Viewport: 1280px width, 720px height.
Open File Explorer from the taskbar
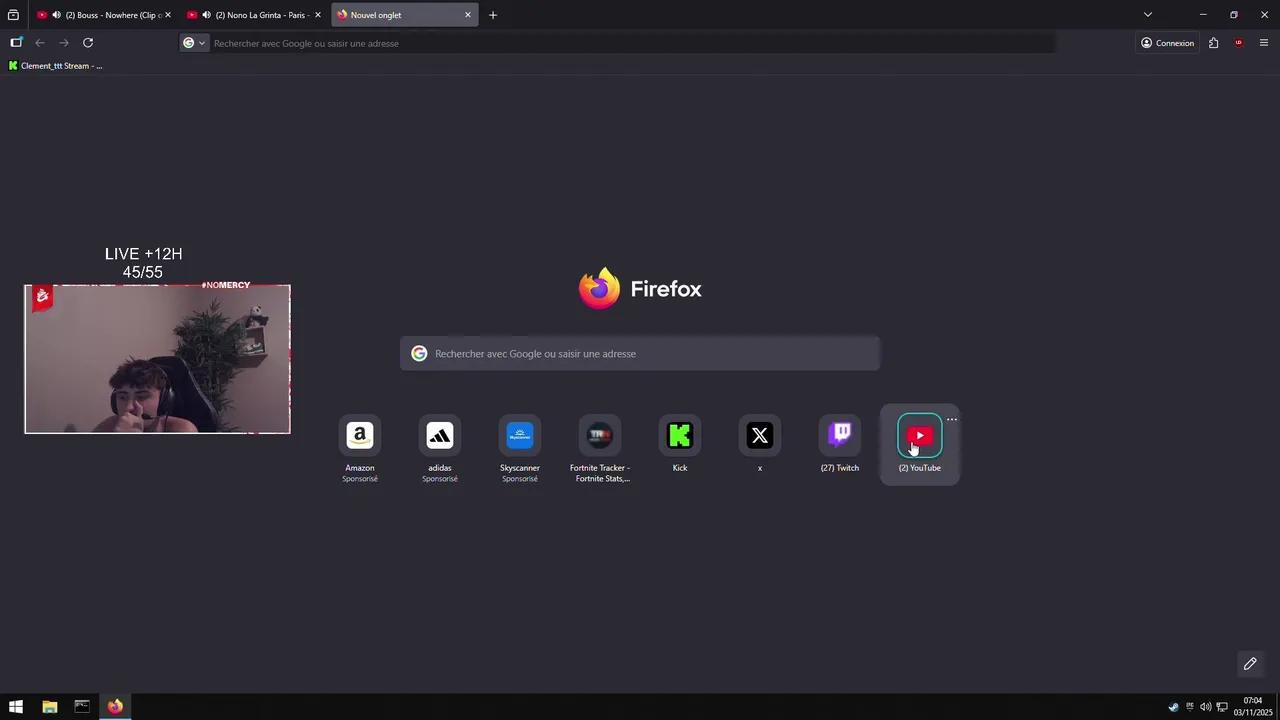49,707
